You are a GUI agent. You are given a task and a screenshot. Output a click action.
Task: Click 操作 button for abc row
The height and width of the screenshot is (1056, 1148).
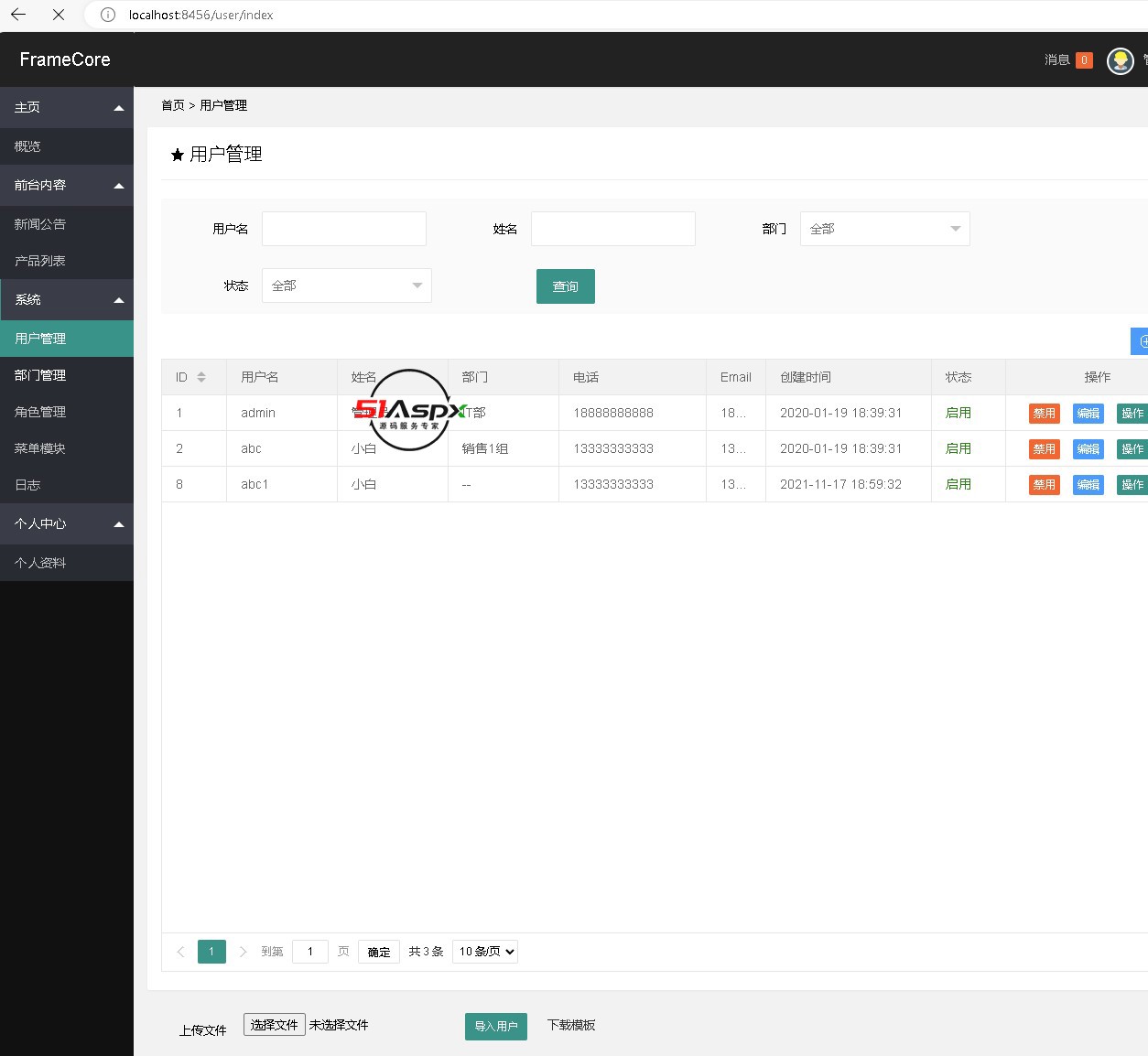point(1132,449)
